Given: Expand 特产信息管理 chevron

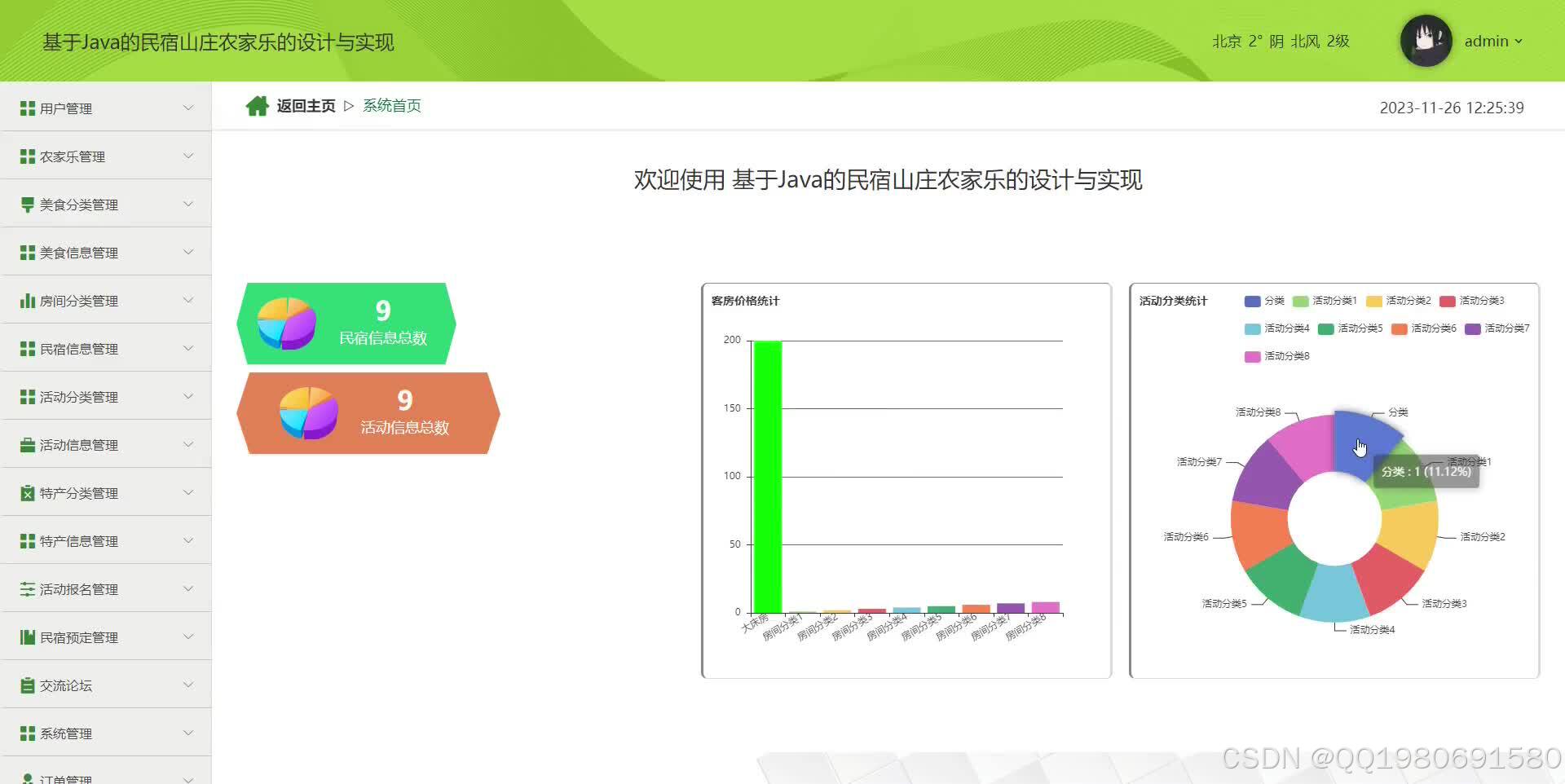Looking at the screenshot, I should [x=188, y=540].
